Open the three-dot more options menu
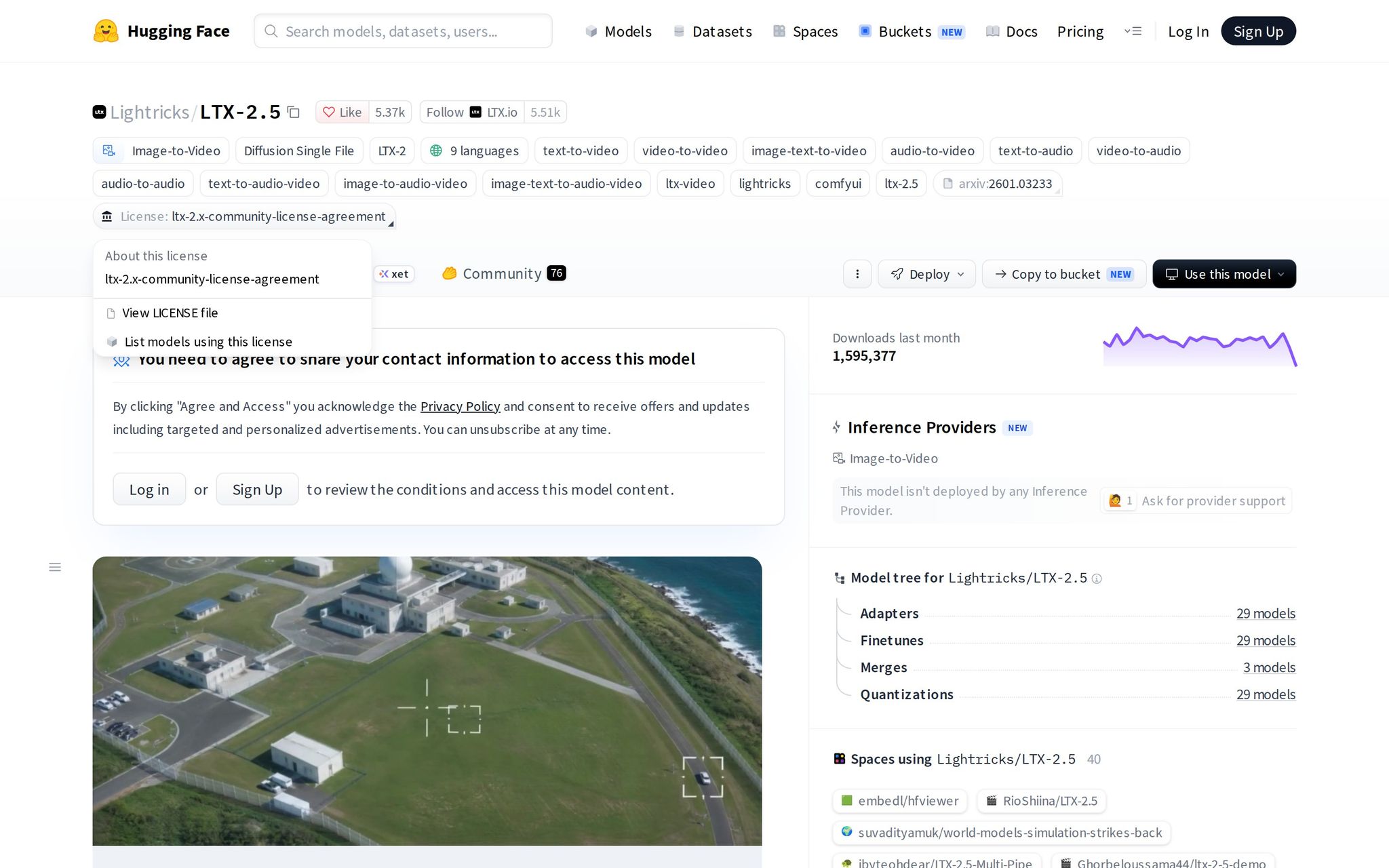1389x868 pixels. 857,274
